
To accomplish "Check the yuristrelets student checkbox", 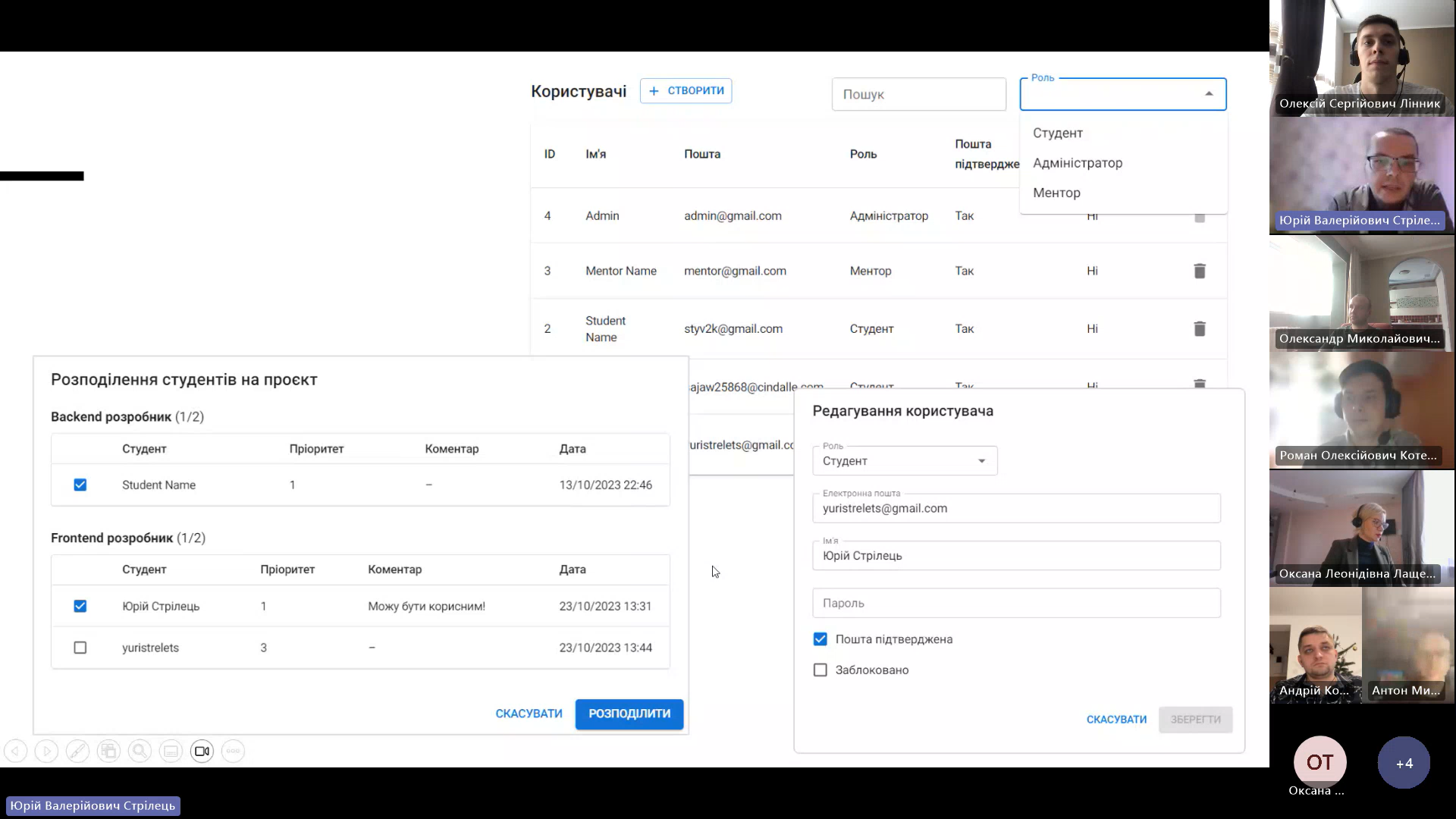I will pos(80,648).
